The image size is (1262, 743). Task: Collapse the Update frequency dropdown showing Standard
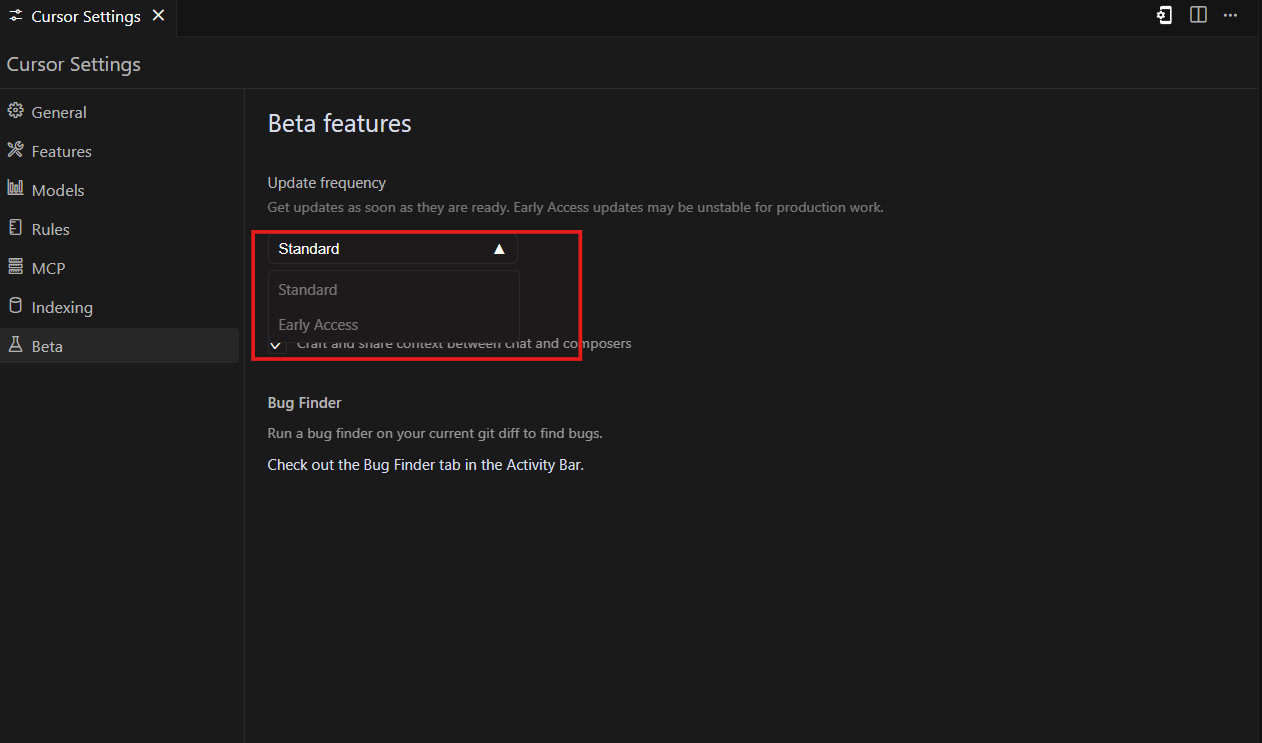(393, 249)
